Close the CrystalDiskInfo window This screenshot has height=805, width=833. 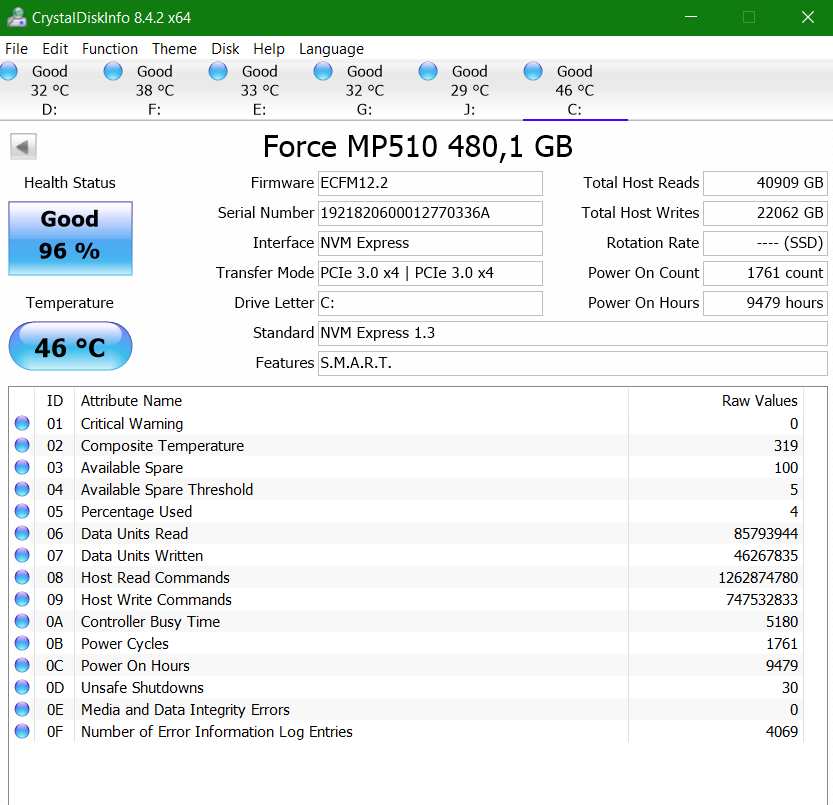pos(808,17)
